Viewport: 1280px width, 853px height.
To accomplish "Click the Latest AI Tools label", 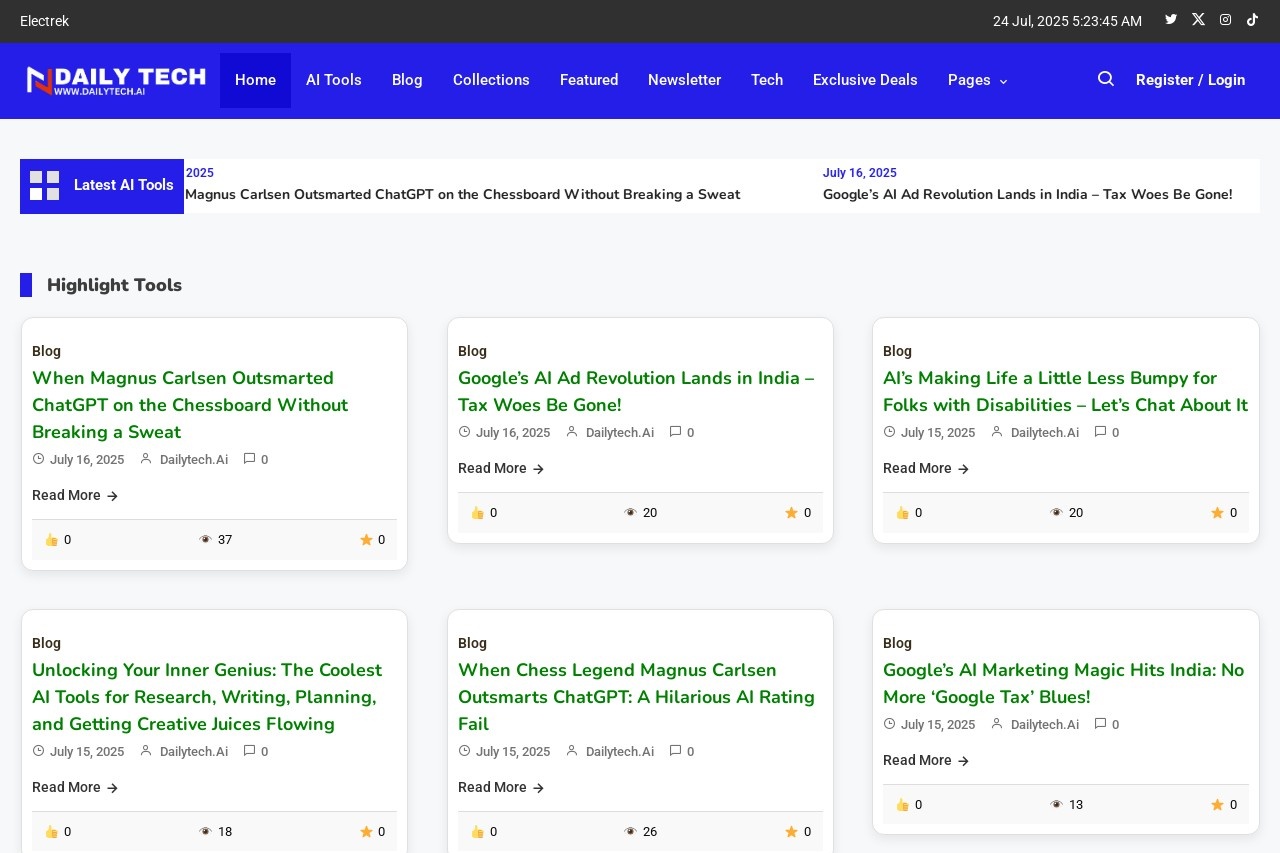I will point(124,185).
